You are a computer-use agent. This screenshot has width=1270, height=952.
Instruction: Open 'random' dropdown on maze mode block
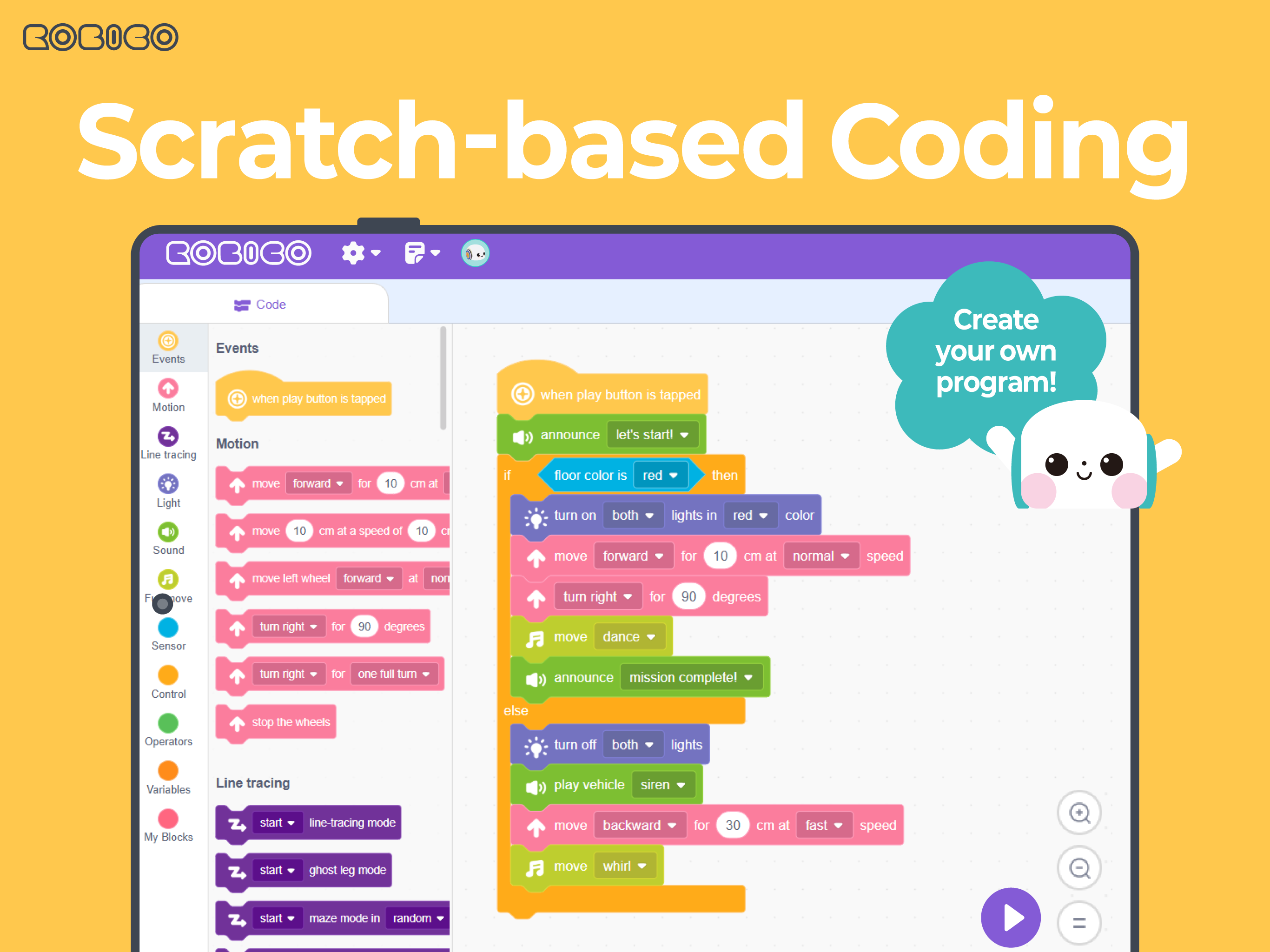418,918
